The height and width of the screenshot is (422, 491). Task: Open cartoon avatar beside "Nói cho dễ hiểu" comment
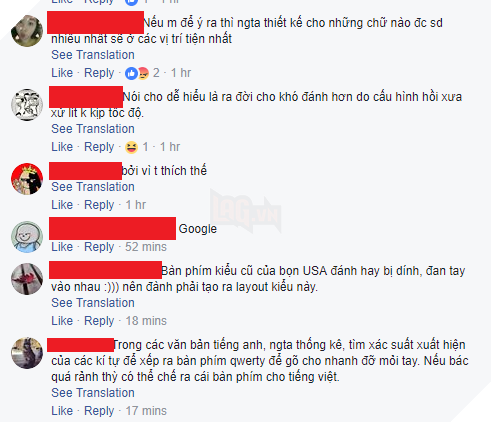(27, 105)
